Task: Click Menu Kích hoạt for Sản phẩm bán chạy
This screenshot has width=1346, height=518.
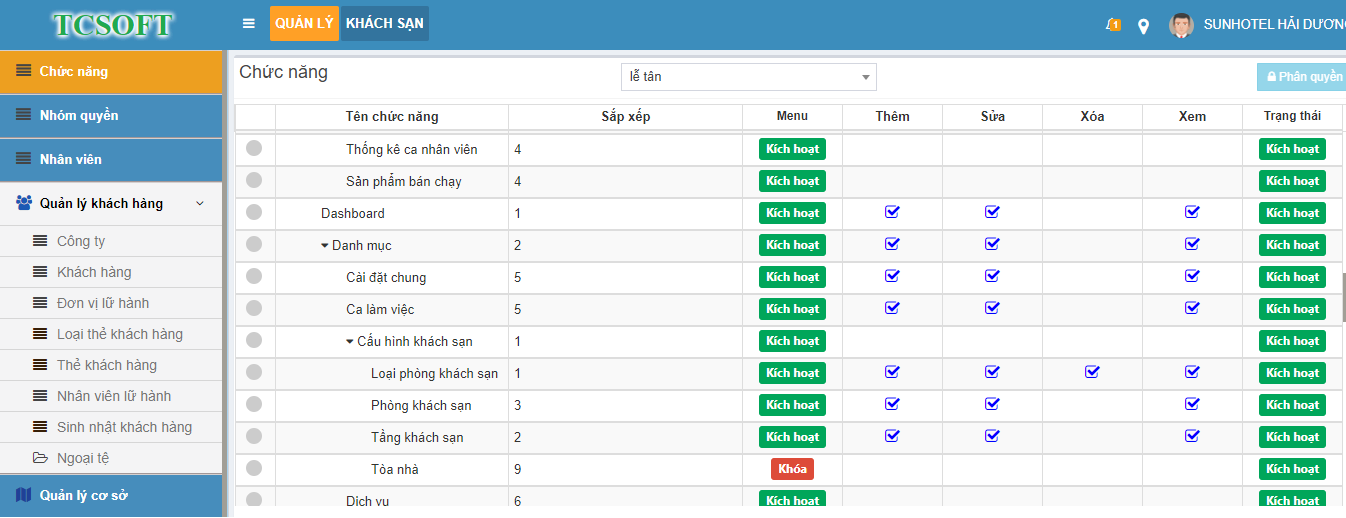Action: coord(792,181)
